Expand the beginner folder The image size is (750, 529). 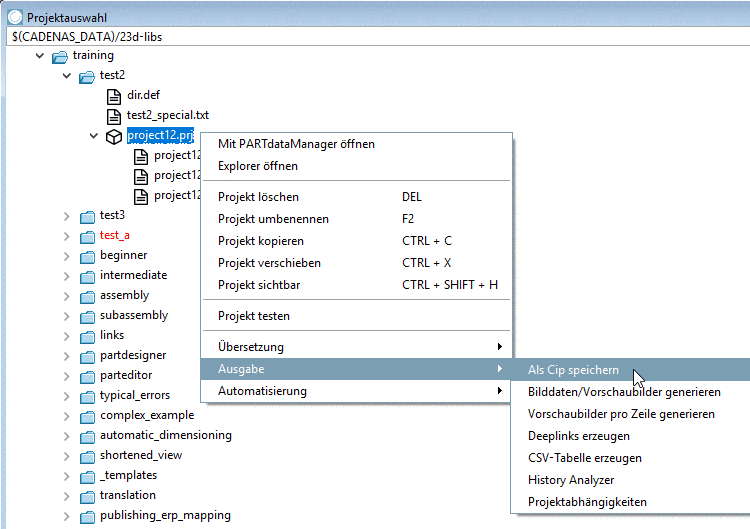pyautogui.click(x=66, y=256)
